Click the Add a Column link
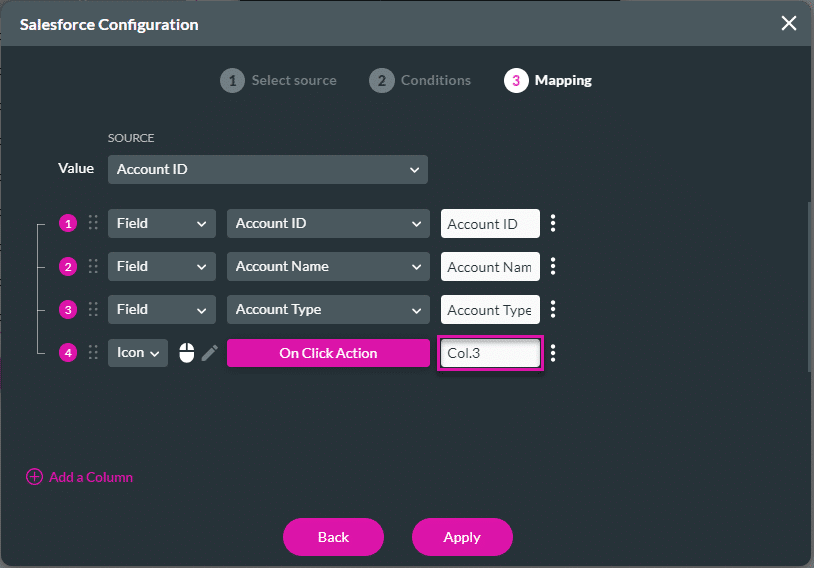The height and width of the screenshot is (568, 814). coord(80,477)
